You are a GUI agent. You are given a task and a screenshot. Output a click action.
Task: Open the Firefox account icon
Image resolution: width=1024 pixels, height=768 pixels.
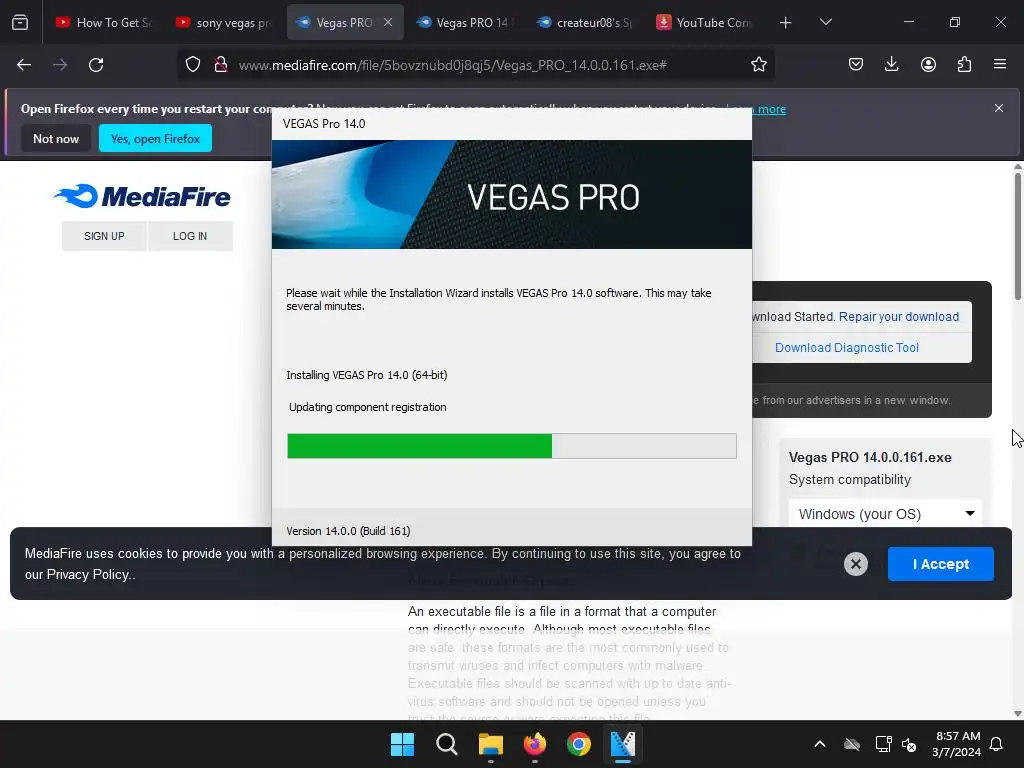click(x=928, y=65)
